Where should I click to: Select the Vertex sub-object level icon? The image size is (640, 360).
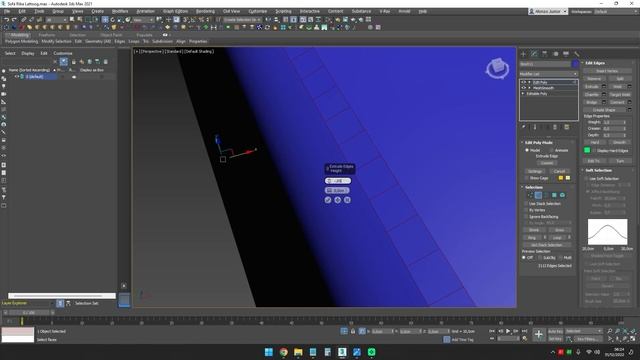[x=530, y=195]
